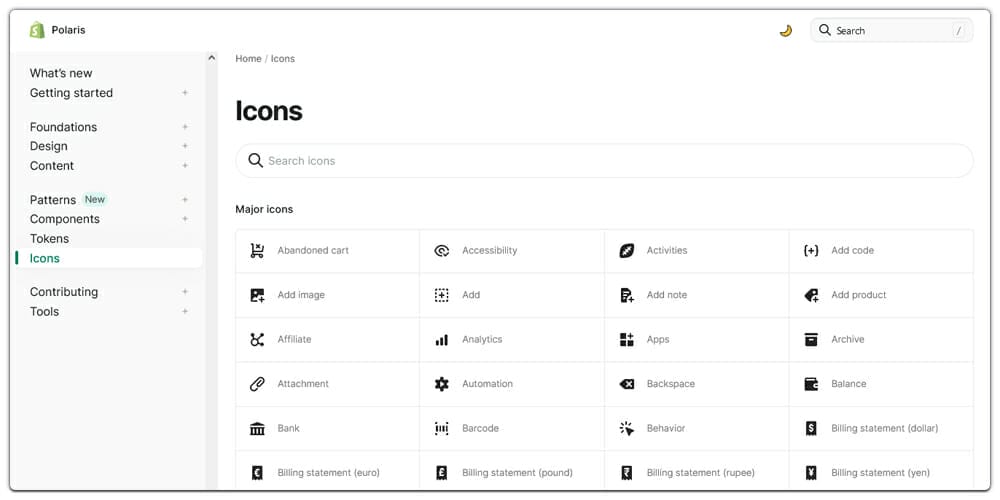Choose the Affiliate icon

257,340
